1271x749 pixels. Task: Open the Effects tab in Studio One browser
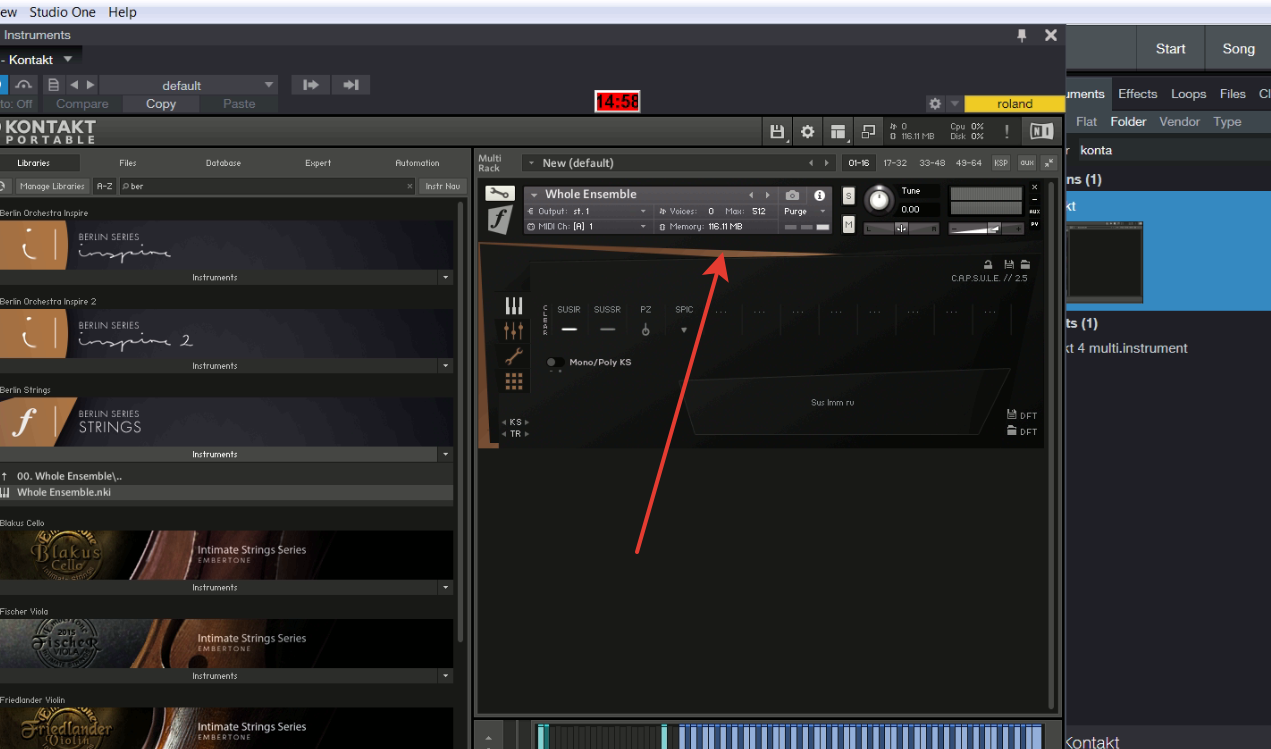[x=1137, y=94]
